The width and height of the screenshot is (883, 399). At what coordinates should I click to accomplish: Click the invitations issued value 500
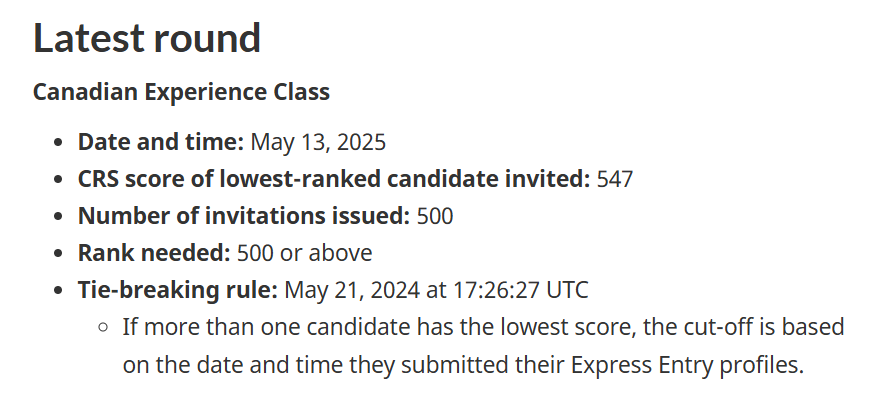coord(435,216)
